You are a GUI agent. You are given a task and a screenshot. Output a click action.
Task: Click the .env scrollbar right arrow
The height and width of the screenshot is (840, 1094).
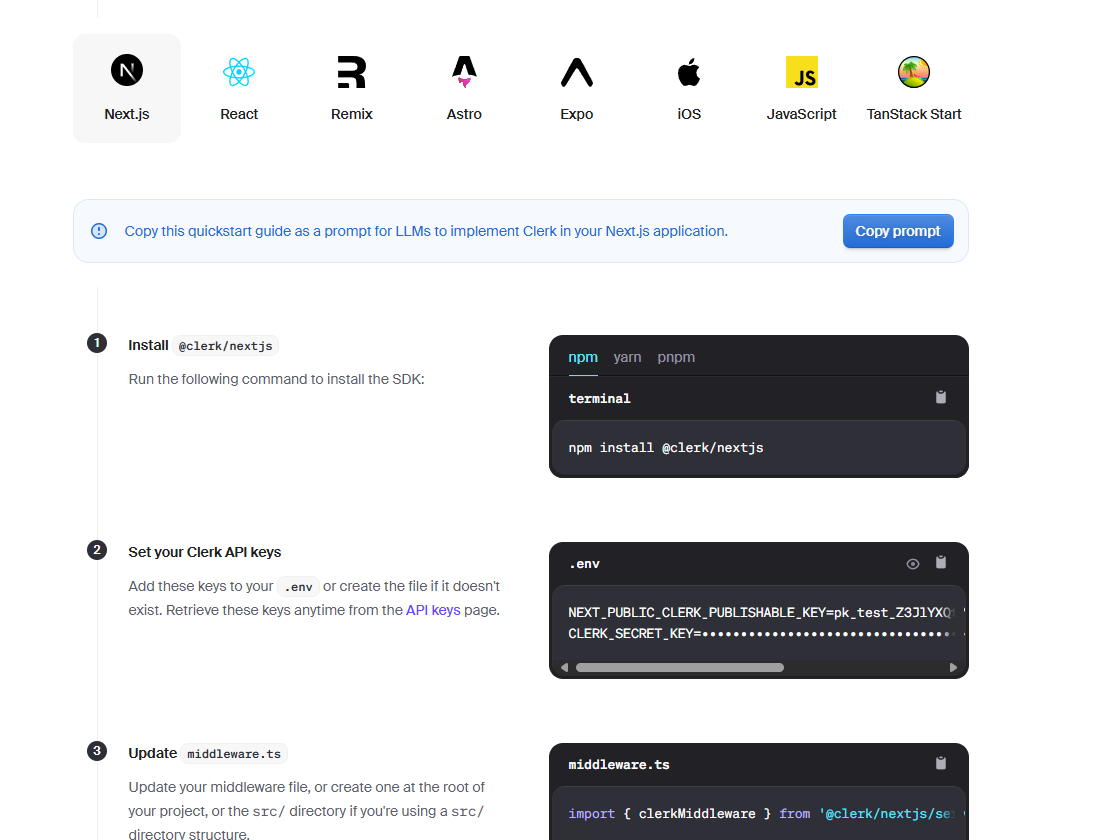coord(953,668)
